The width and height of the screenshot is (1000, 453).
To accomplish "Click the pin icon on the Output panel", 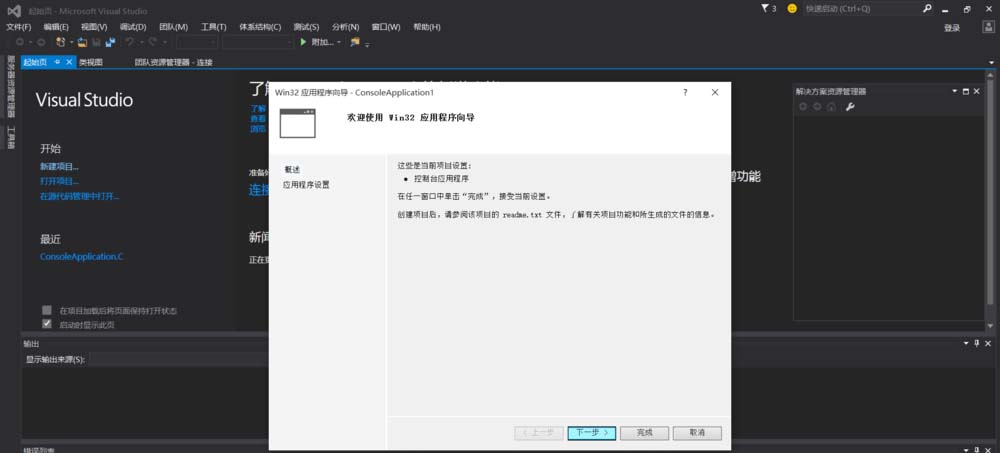I will 976,343.
